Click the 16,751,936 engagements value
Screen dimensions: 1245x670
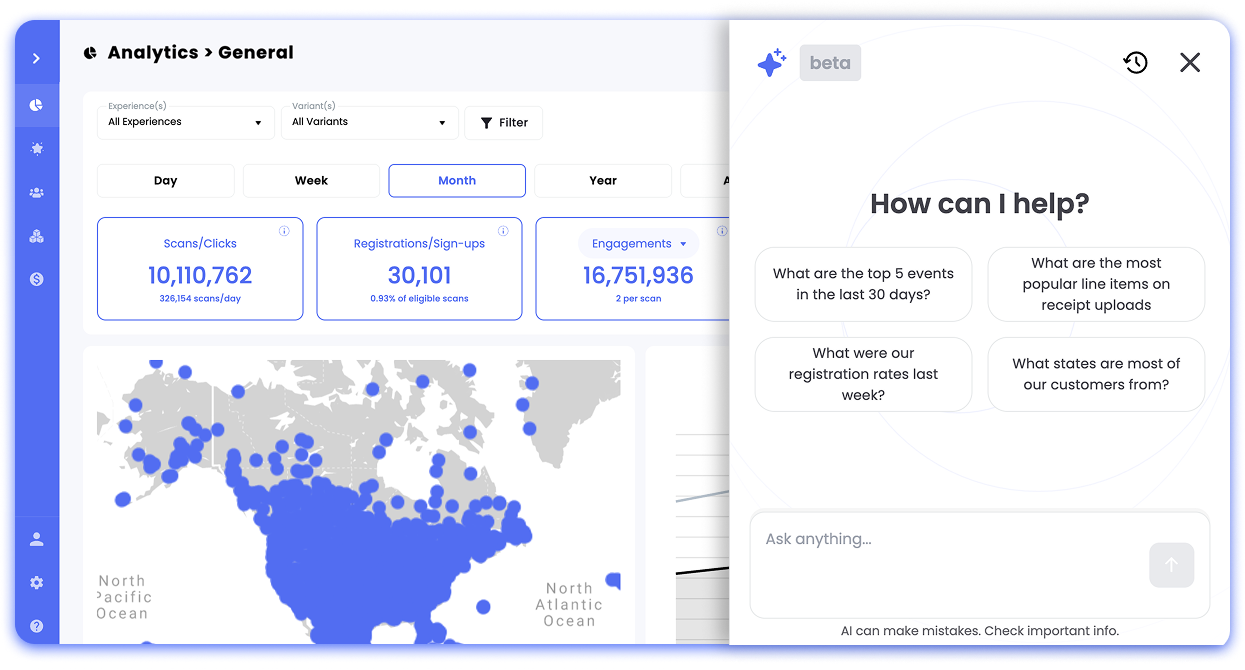pyautogui.click(x=638, y=275)
